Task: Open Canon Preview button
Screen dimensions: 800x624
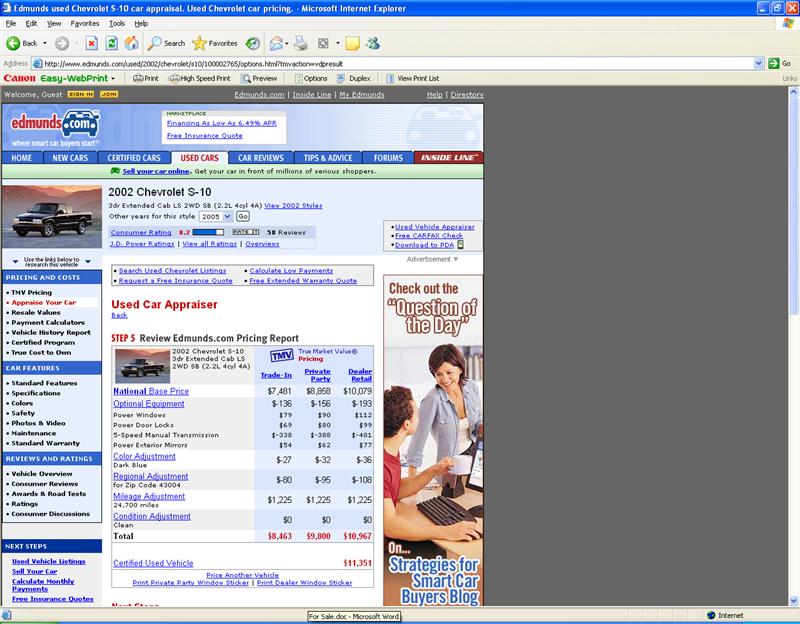Action: 259,79
